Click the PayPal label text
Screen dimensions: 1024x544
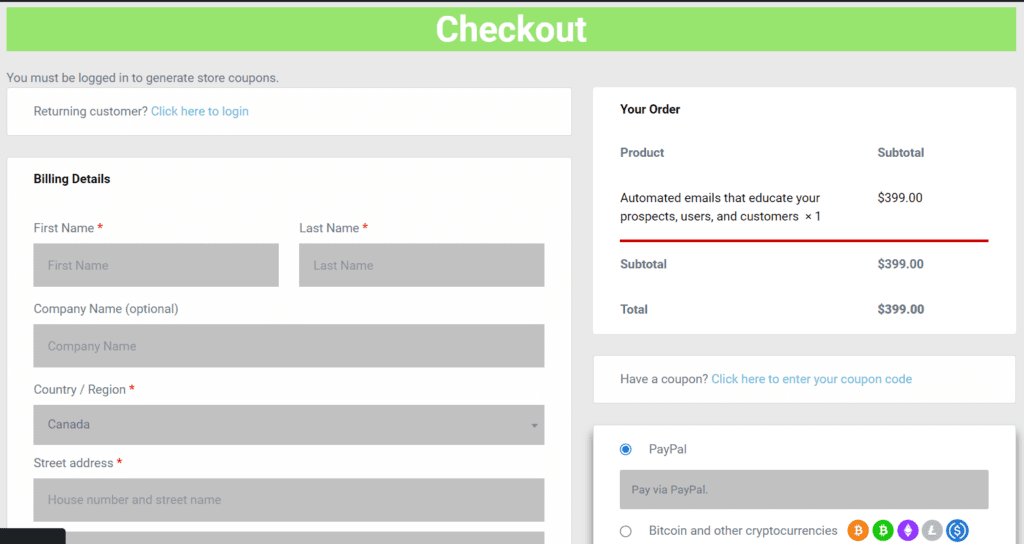[x=667, y=449]
